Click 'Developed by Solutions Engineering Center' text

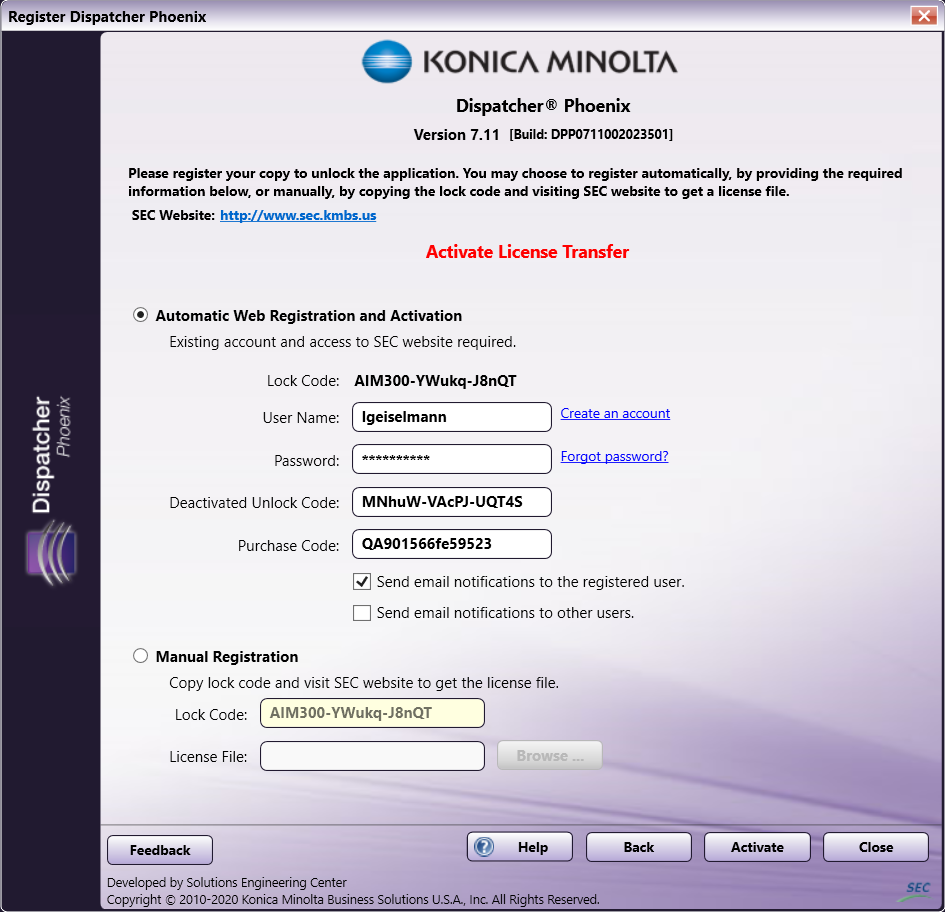pyautogui.click(x=227, y=882)
